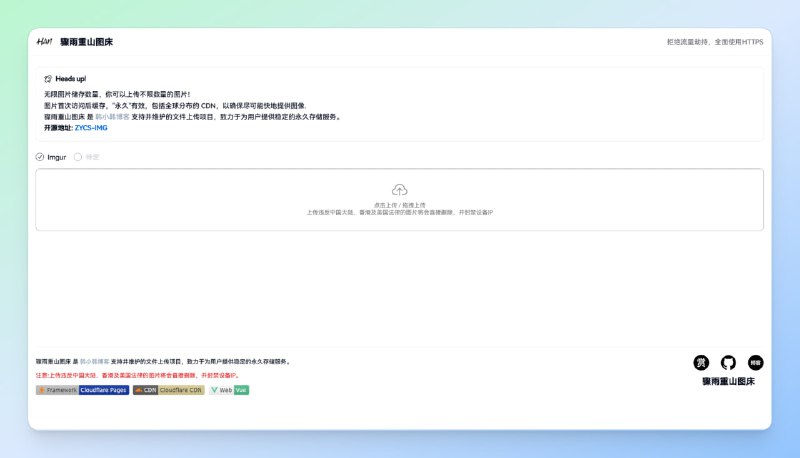Click the Framework Cloudflare Pages badge
Viewport: 800px width, 458px height.
(82, 390)
